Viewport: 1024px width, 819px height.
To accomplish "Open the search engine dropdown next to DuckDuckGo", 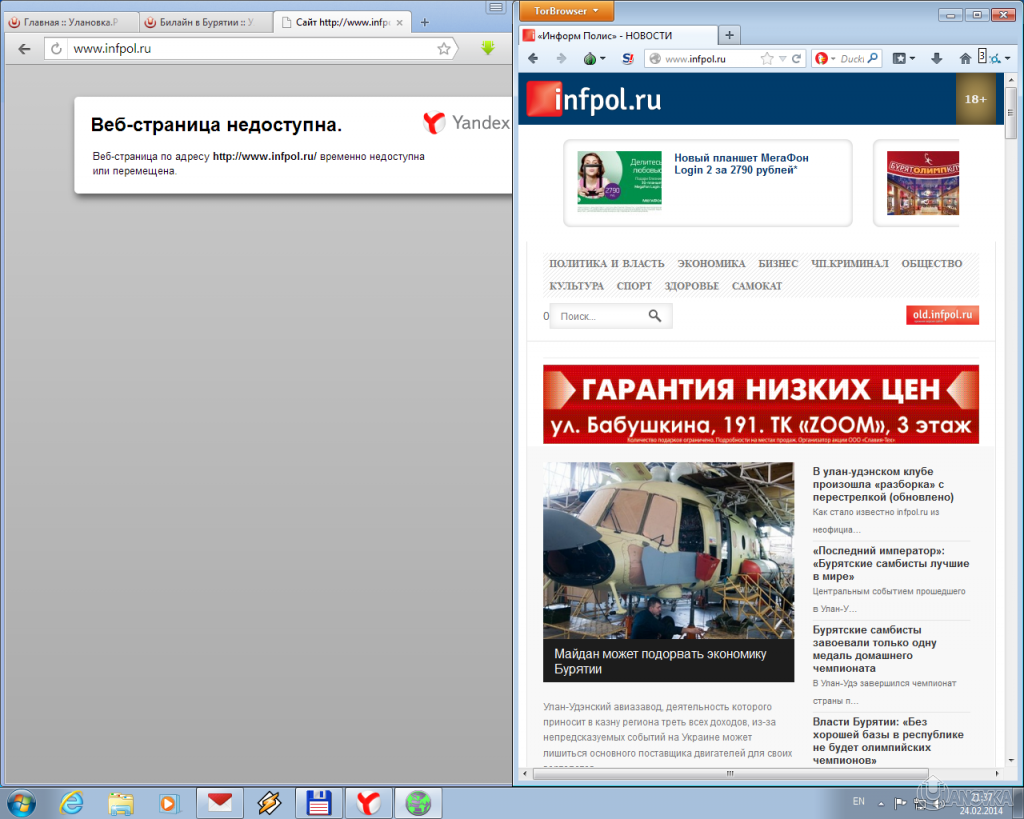I will [x=833, y=58].
